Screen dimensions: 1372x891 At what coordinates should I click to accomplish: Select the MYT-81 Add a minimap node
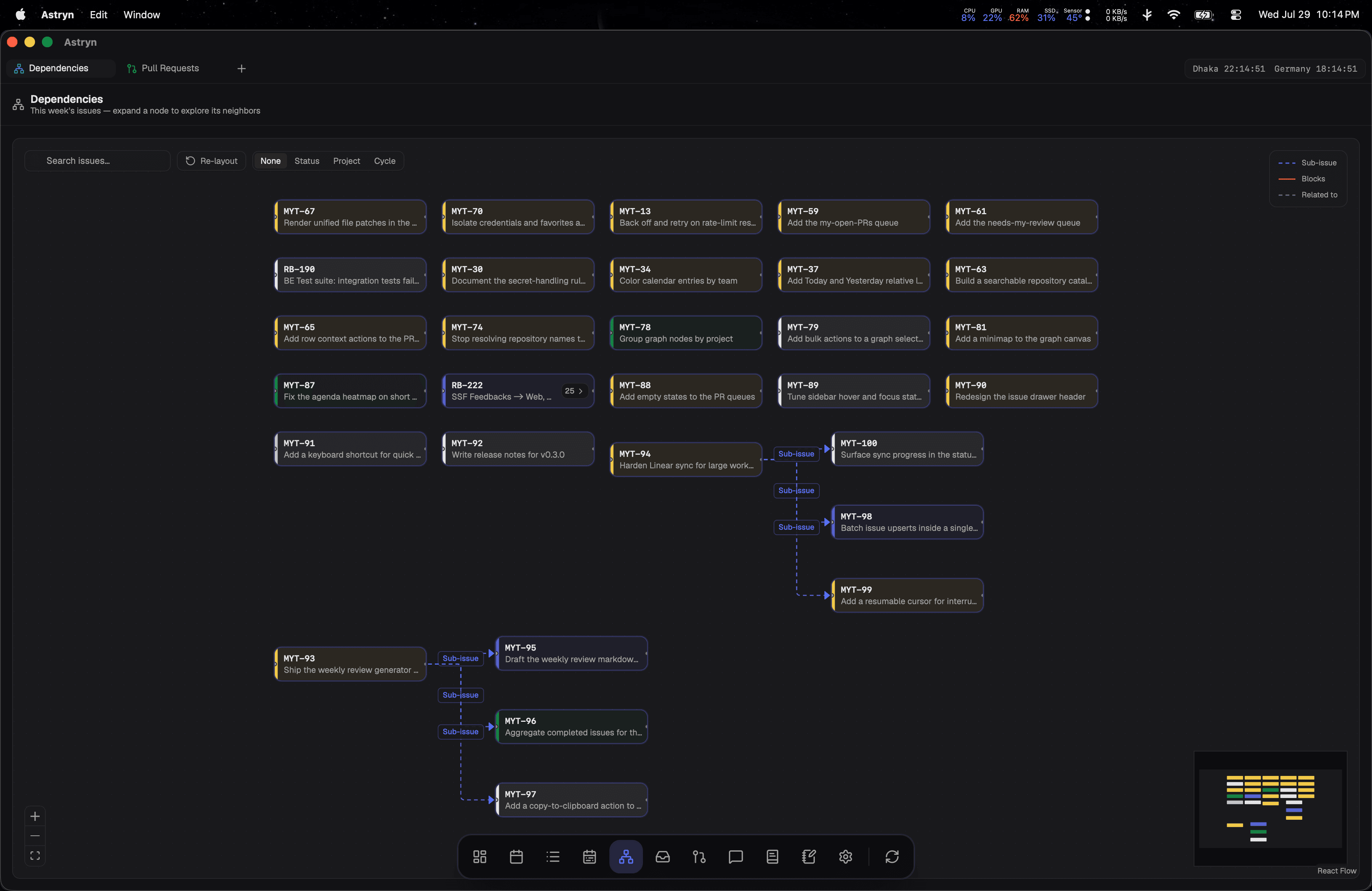coord(1022,333)
